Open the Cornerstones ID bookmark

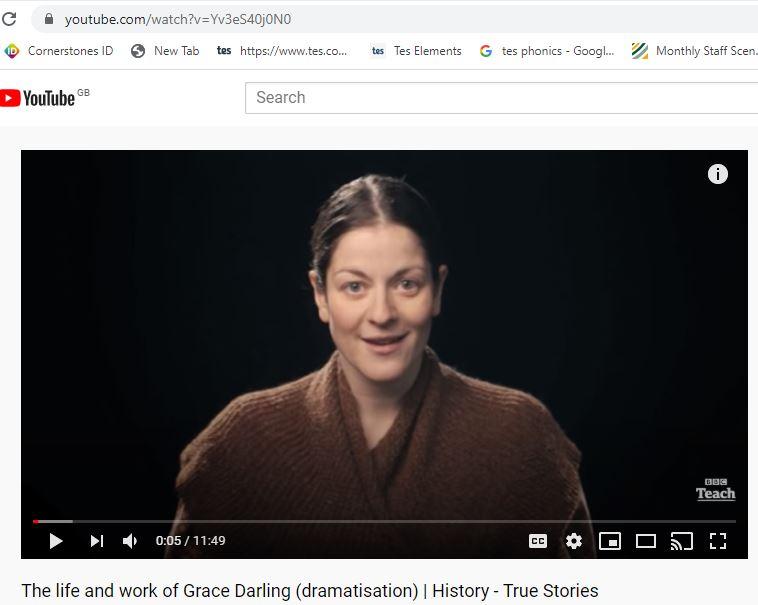[59, 51]
